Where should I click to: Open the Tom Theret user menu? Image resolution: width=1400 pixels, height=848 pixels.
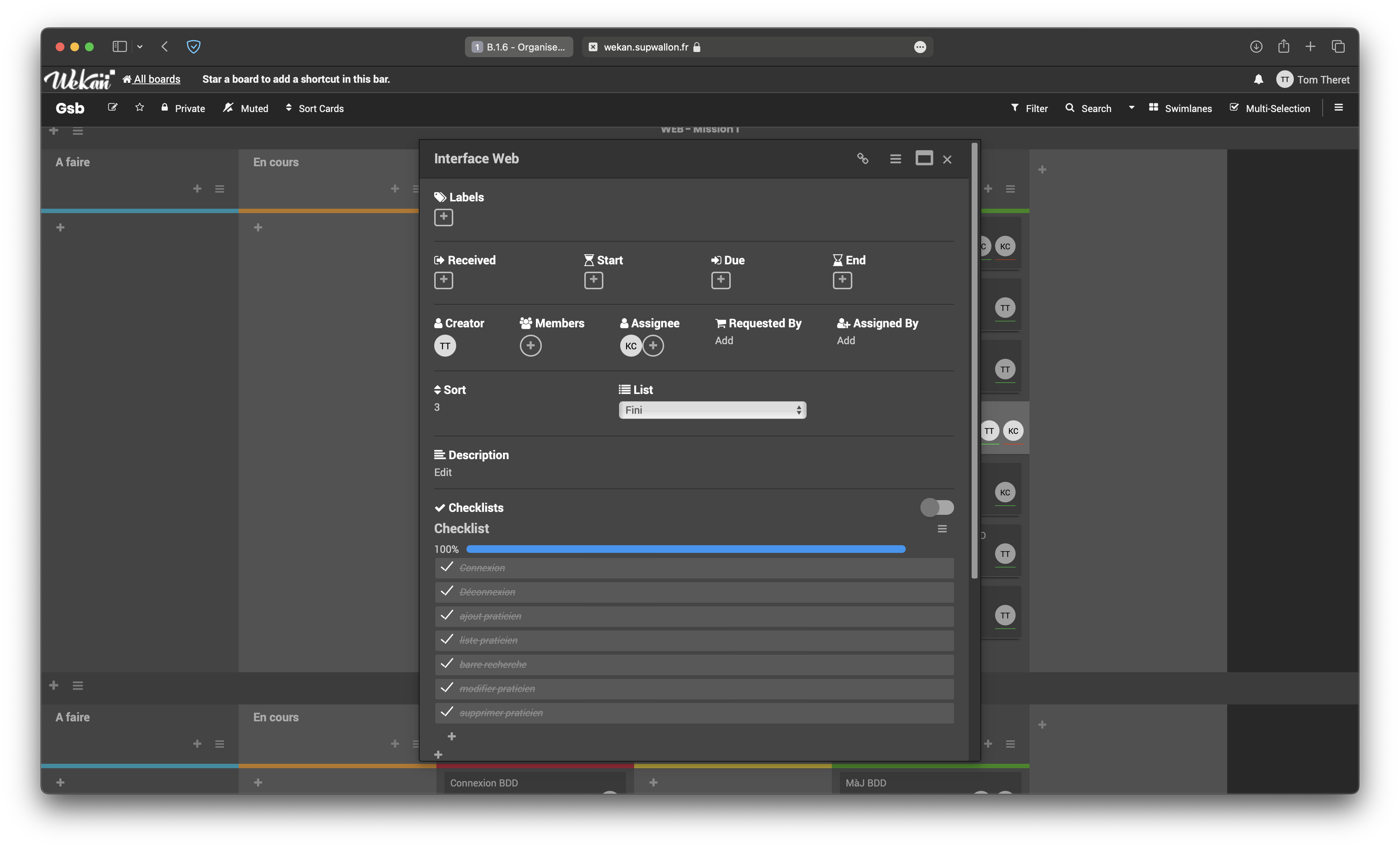tap(1313, 79)
